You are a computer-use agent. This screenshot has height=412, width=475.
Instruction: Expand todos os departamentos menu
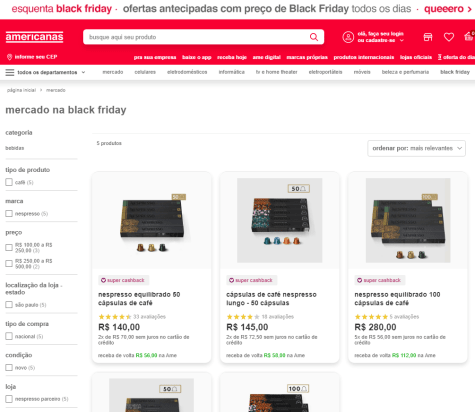pos(51,72)
